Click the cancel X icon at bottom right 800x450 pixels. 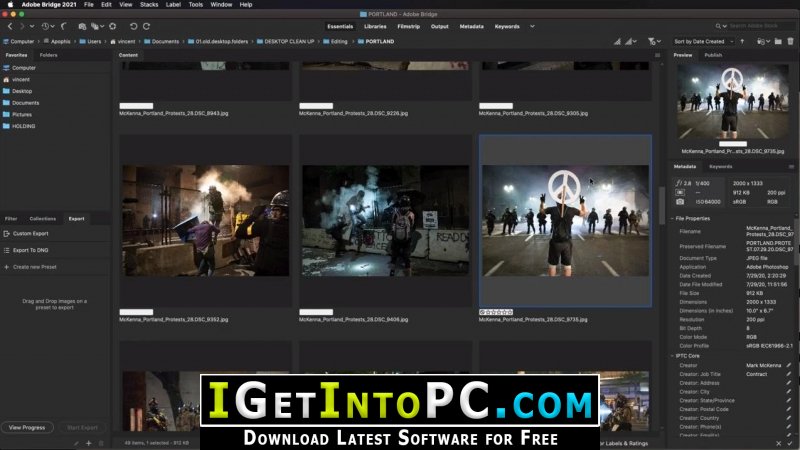point(779,443)
